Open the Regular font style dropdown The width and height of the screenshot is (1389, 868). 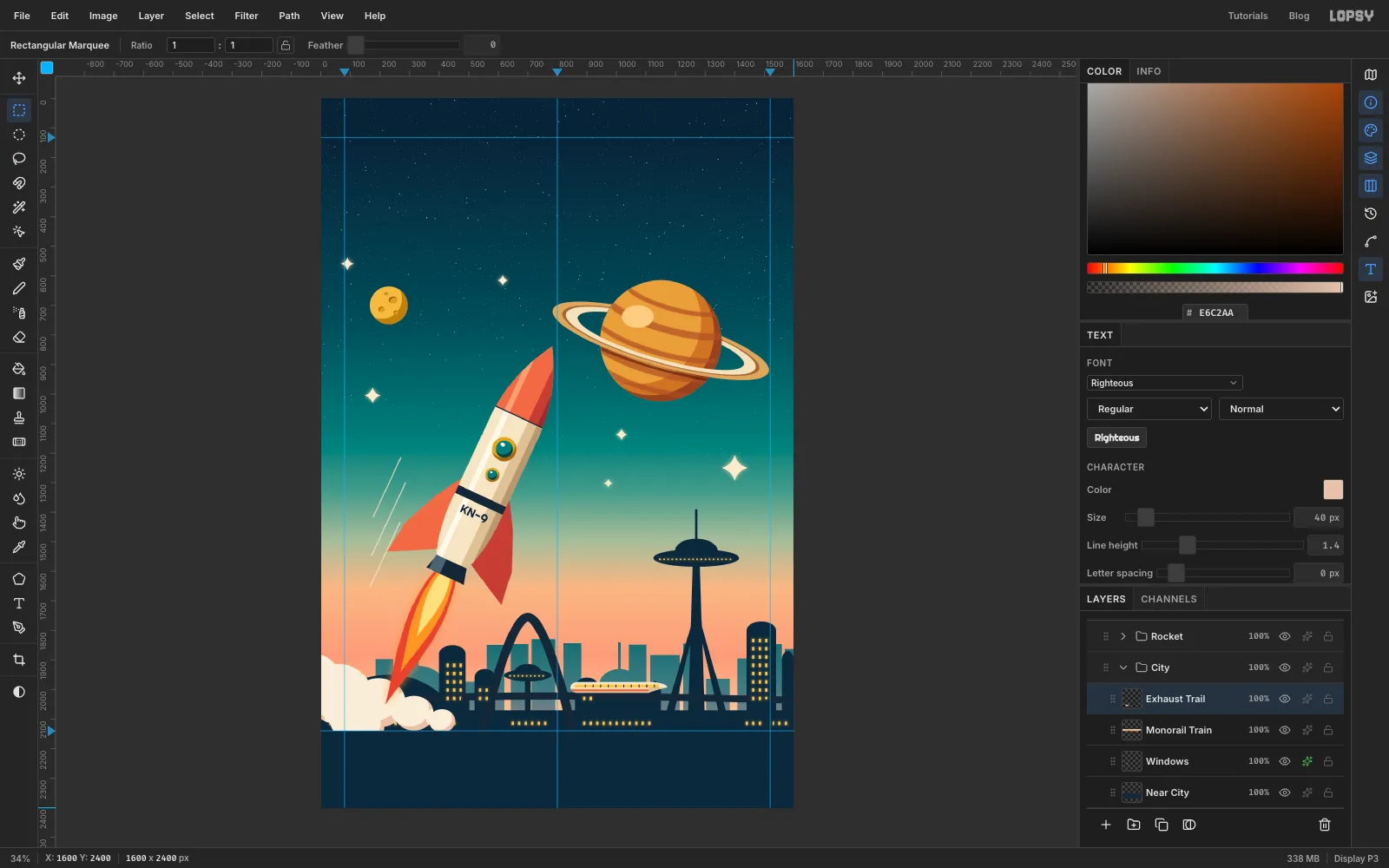tap(1149, 409)
